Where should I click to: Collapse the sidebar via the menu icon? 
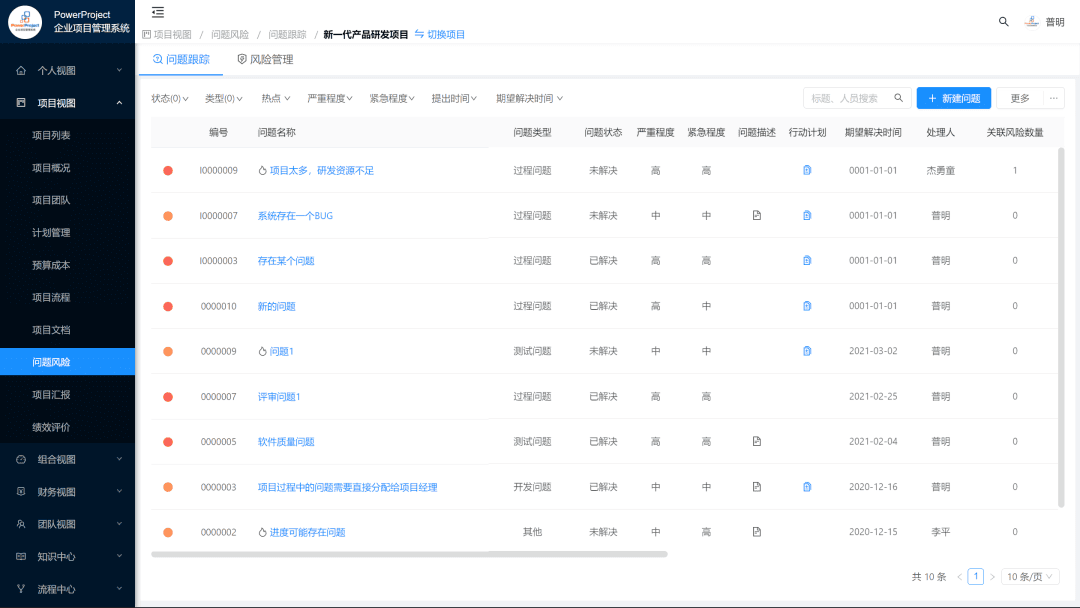coord(157,14)
